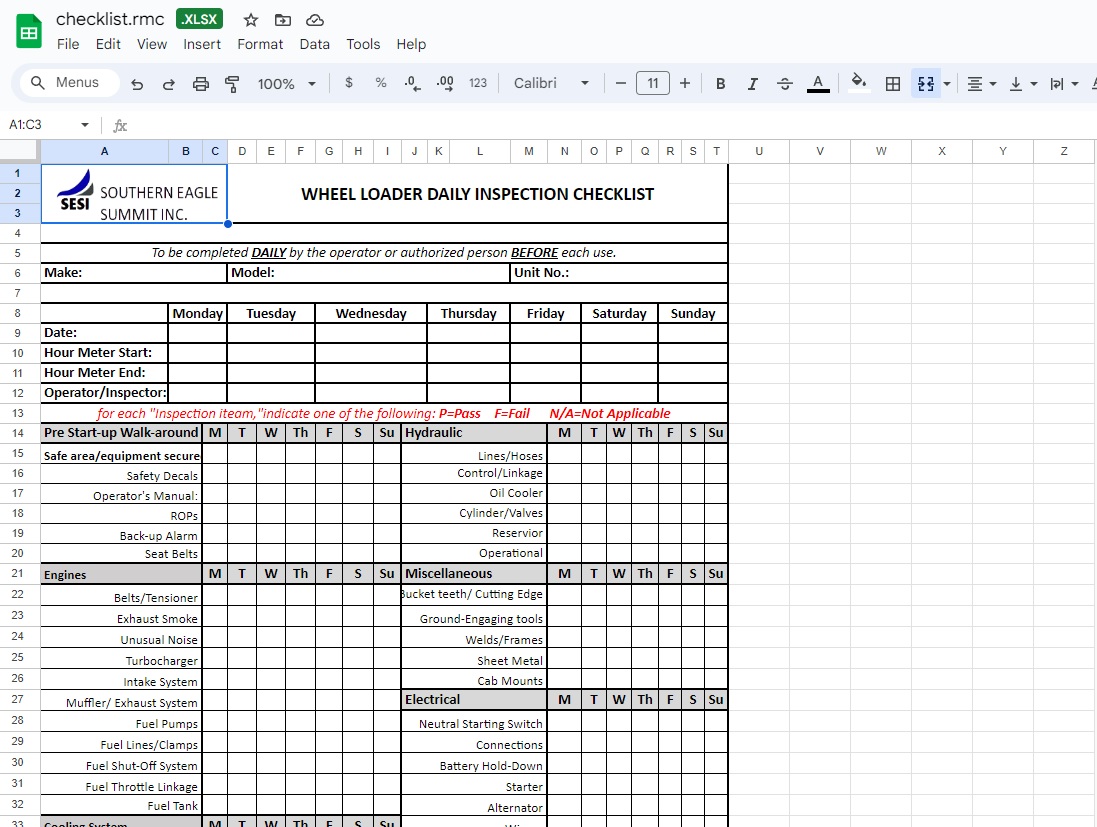Image resolution: width=1097 pixels, height=827 pixels.
Task: Click the Wheel Loader Daily Inspection Checklist title
Action: click(478, 195)
